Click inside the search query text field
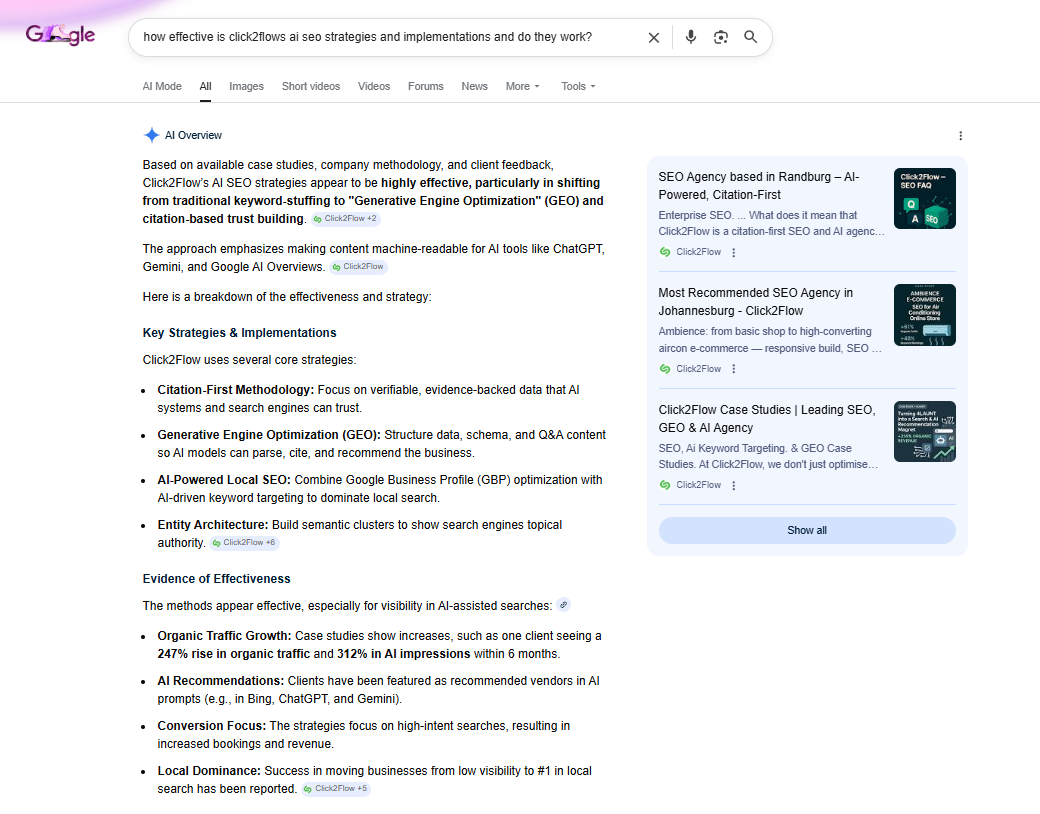 [380, 38]
